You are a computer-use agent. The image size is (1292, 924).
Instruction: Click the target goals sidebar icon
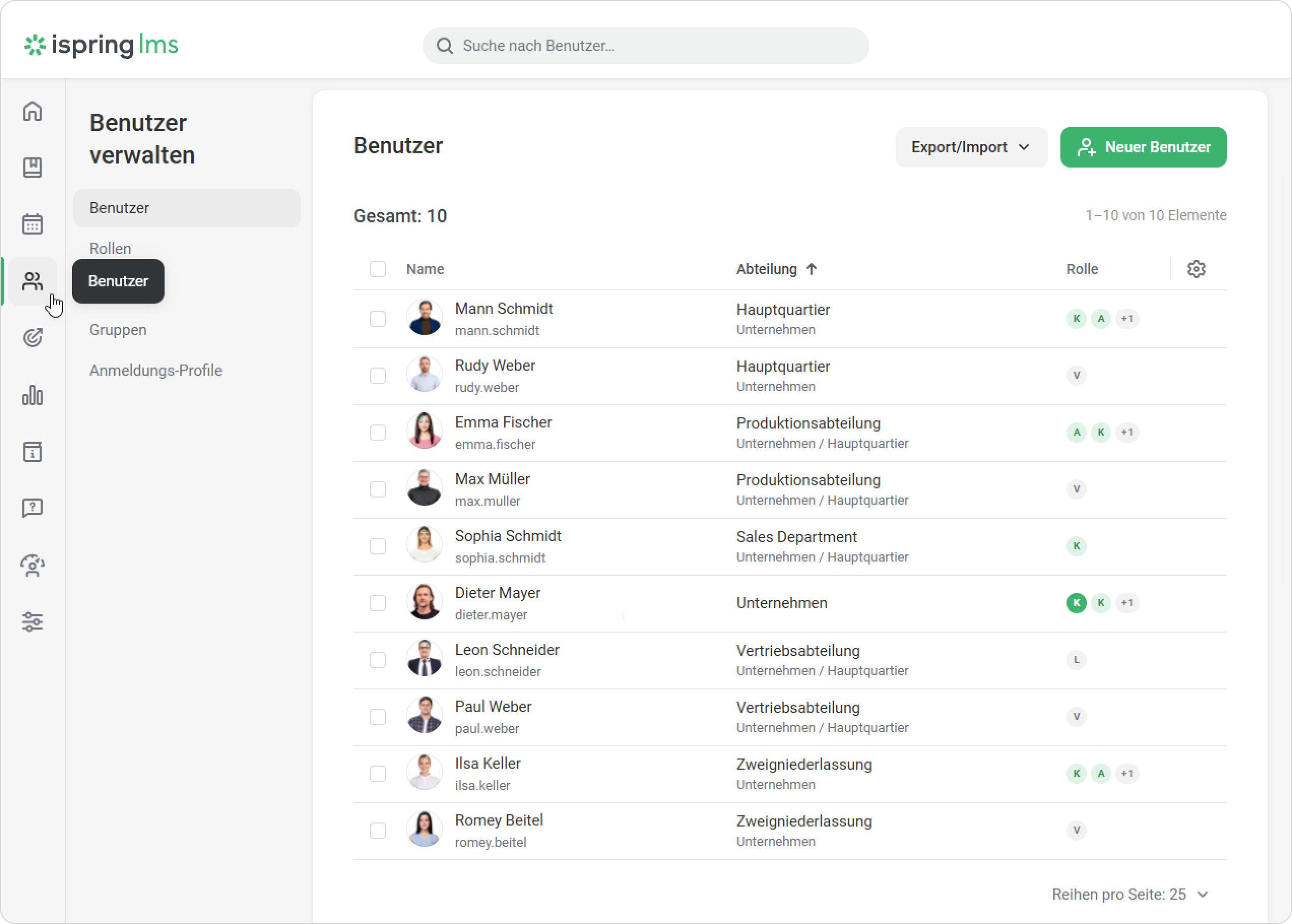click(33, 338)
